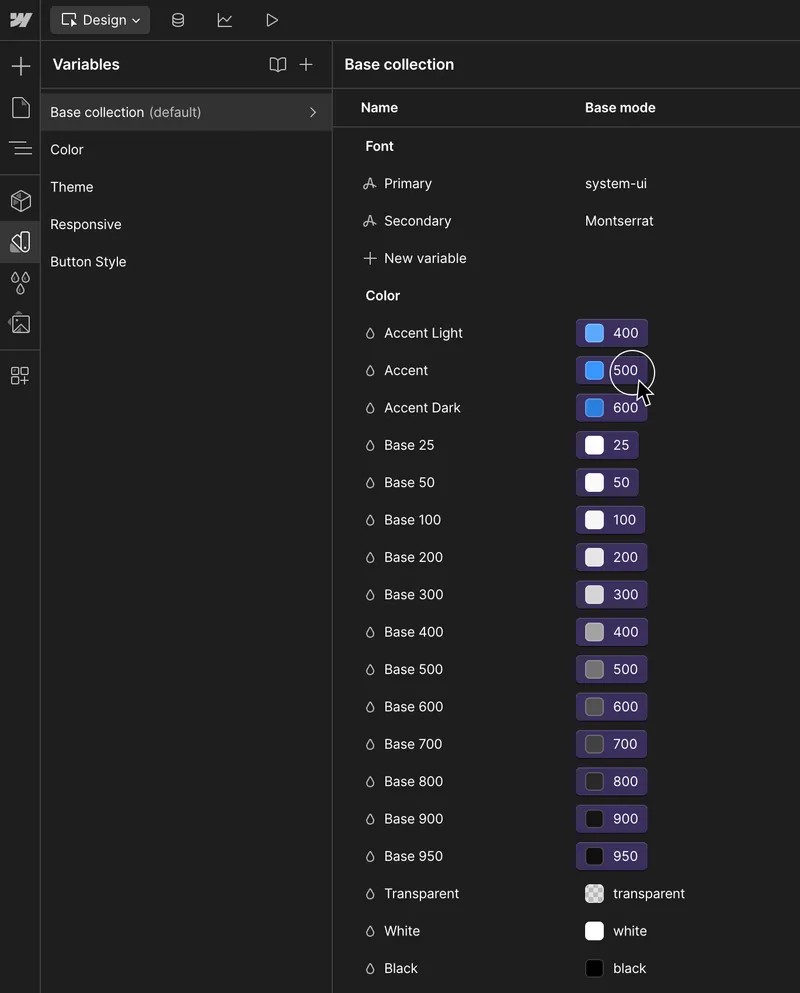The image size is (800, 993).
Task: Open the Add elements panel
Action: click(20, 65)
